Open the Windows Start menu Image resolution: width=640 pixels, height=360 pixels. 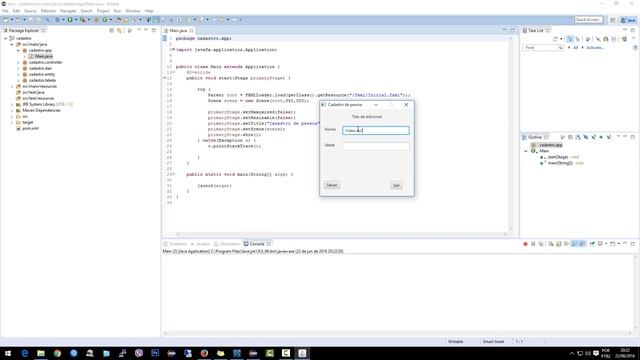point(8,353)
